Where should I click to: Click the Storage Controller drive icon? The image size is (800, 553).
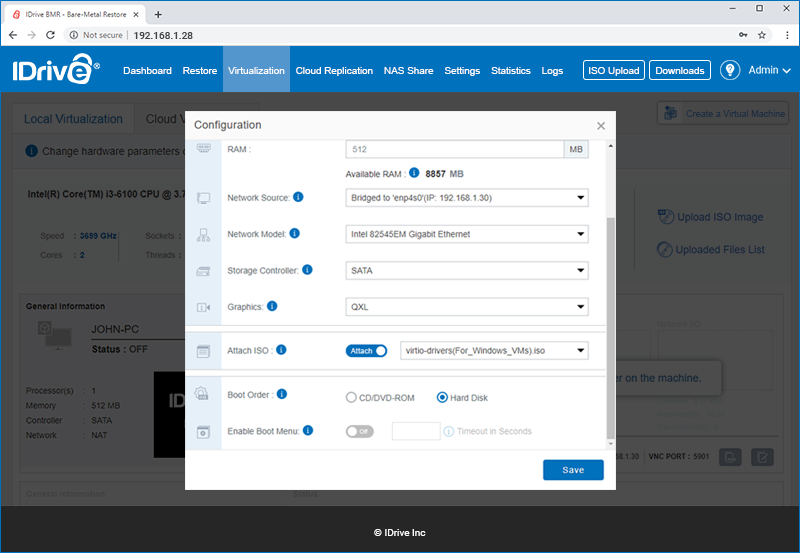204,271
